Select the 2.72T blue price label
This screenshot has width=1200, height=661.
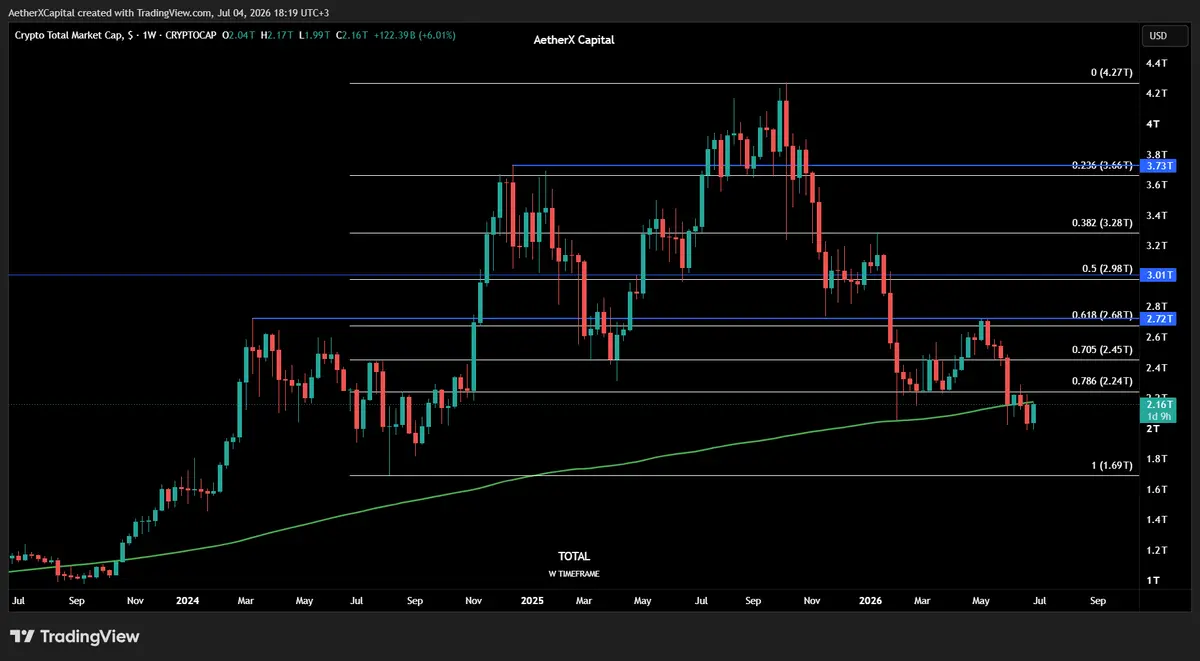(x=1158, y=318)
